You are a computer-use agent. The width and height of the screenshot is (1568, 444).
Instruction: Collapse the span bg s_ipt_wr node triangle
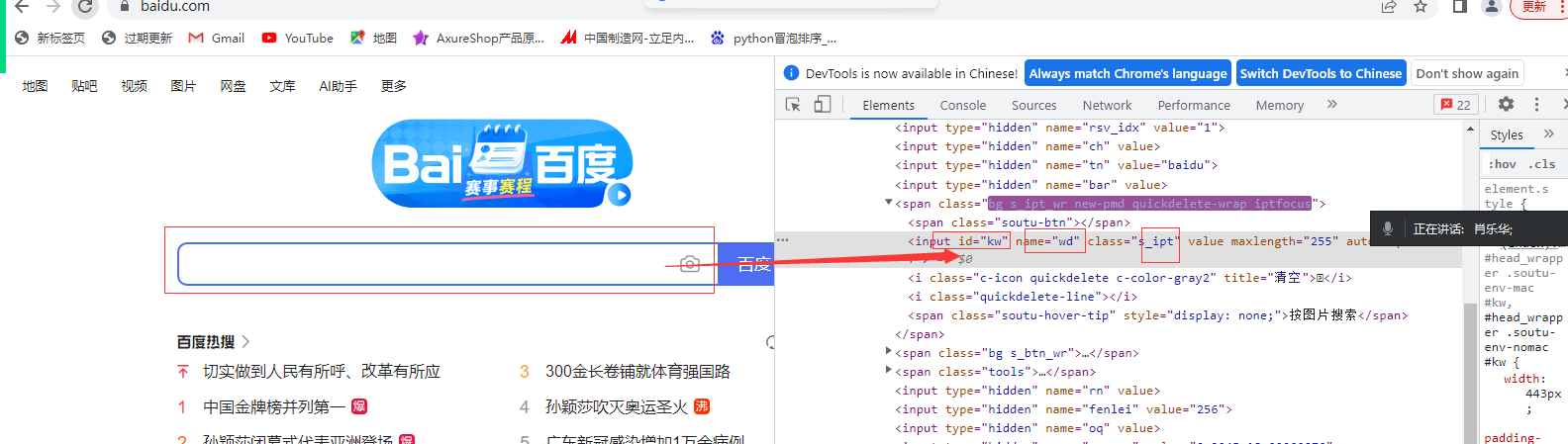pyautogui.click(x=888, y=203)
